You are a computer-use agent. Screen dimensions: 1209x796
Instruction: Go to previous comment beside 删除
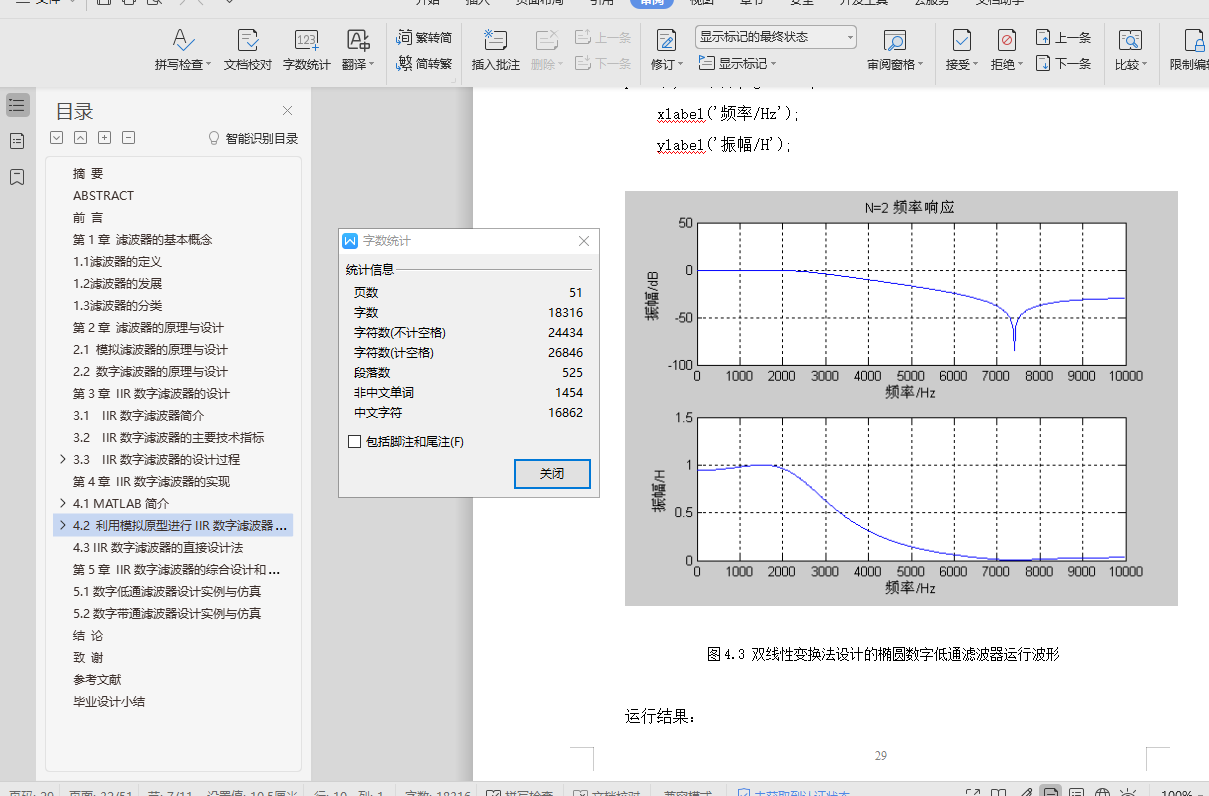pyautogui.click(x=603, y=38)
